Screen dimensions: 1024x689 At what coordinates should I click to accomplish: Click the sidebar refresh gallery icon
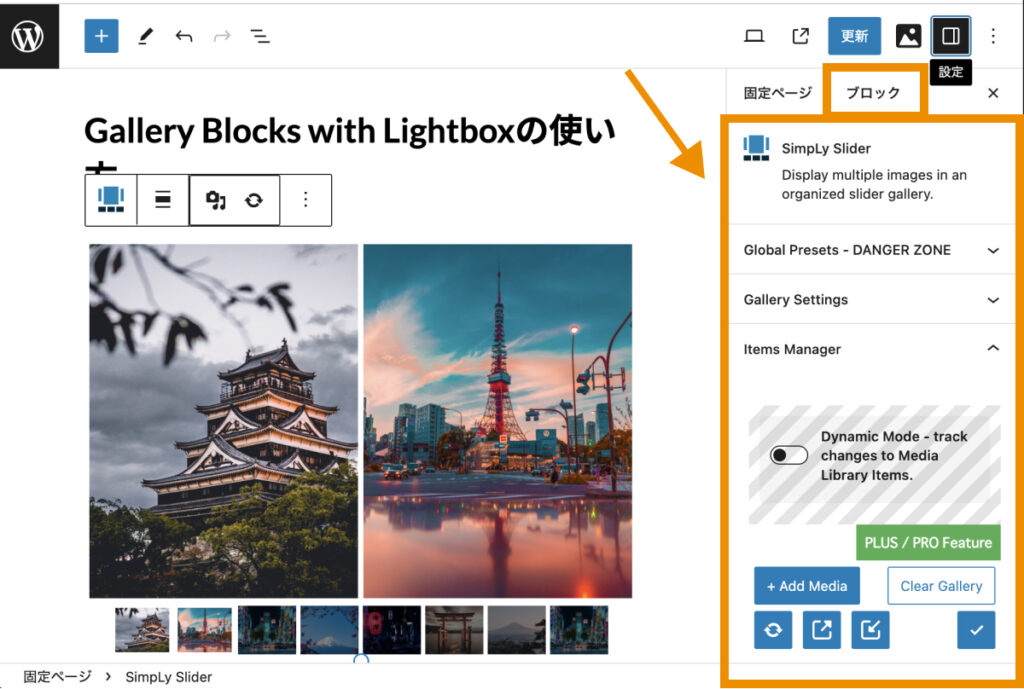pyautogui.click(x=773, y=629)
